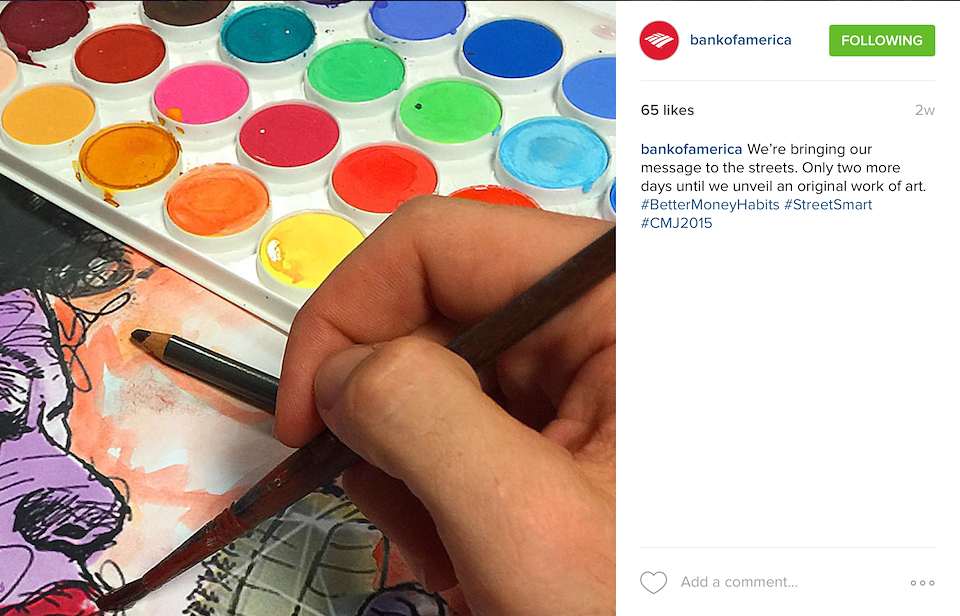
Task: Open the #CMJ2015 hashtag
Action: tap(677, 223)
